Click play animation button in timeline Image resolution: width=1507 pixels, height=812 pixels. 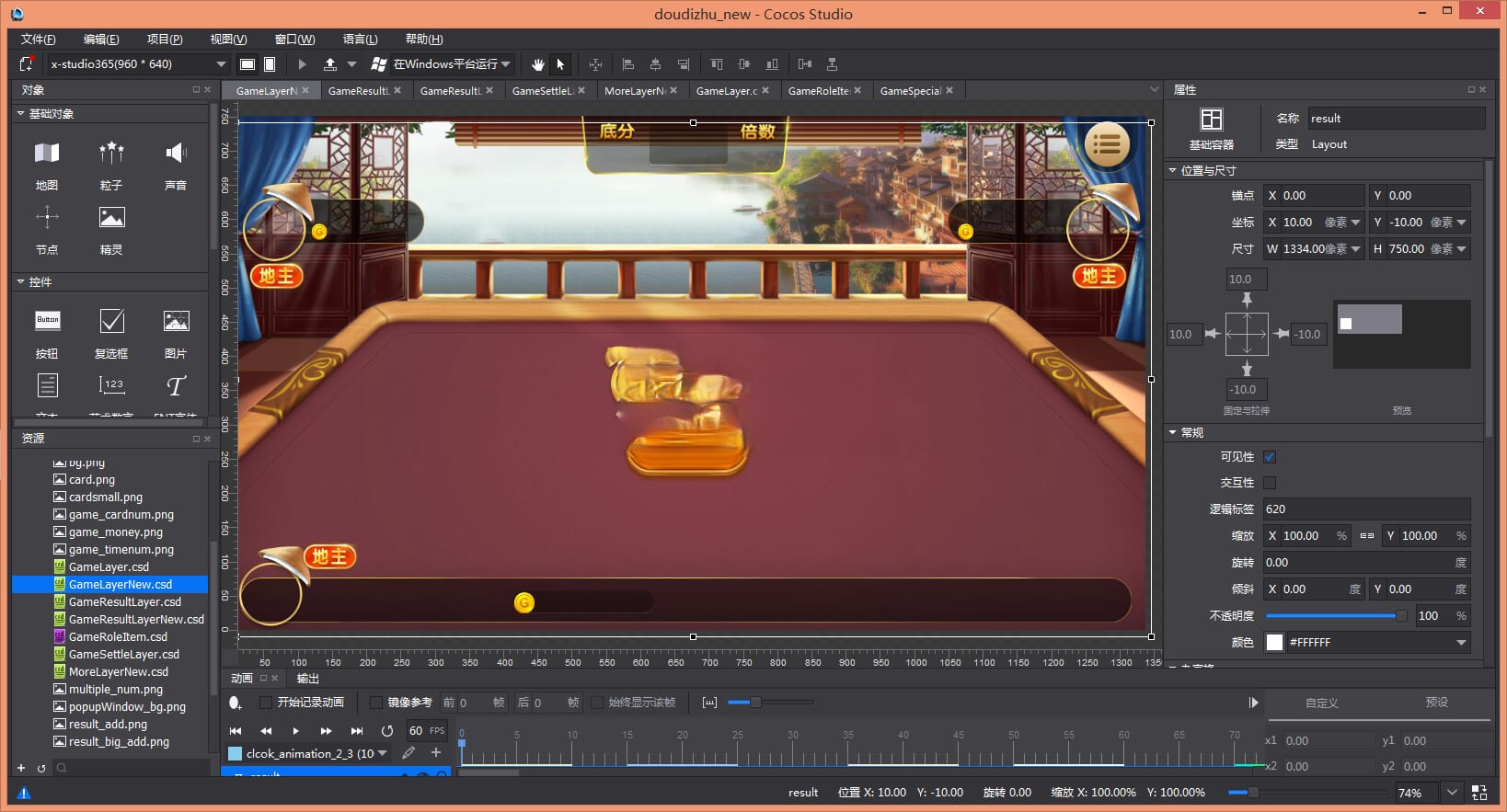(295, 731)
